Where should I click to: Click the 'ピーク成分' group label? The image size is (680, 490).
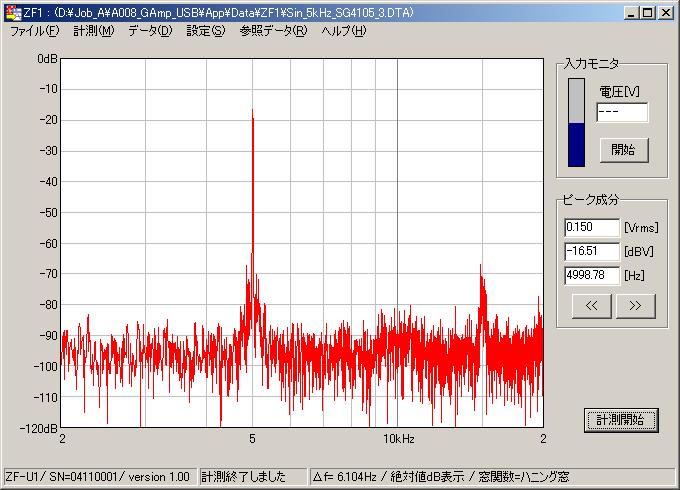tap(591, 199)
